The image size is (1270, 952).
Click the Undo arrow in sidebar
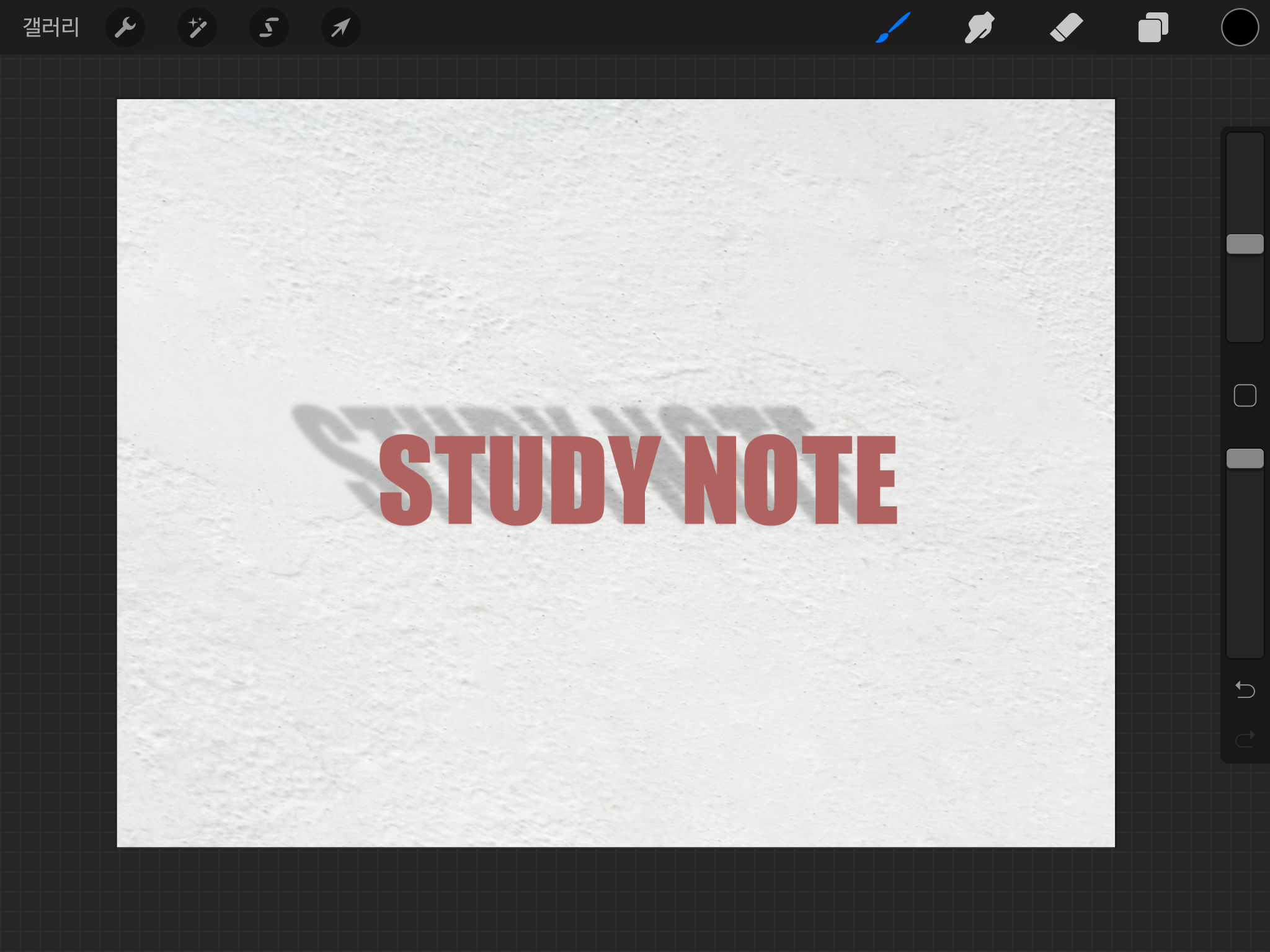point(1245,689)
